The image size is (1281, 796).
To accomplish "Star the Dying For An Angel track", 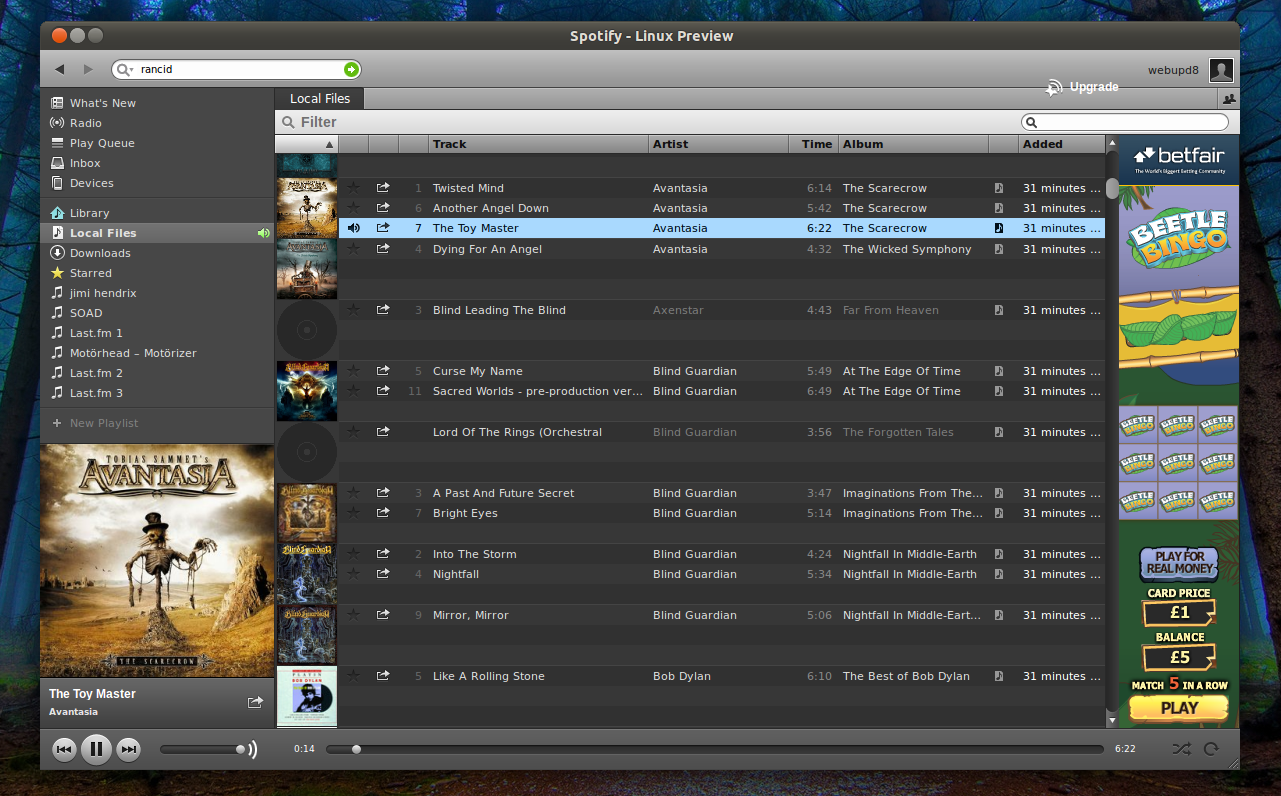I will pyautogui.click(x=353, y=249).
